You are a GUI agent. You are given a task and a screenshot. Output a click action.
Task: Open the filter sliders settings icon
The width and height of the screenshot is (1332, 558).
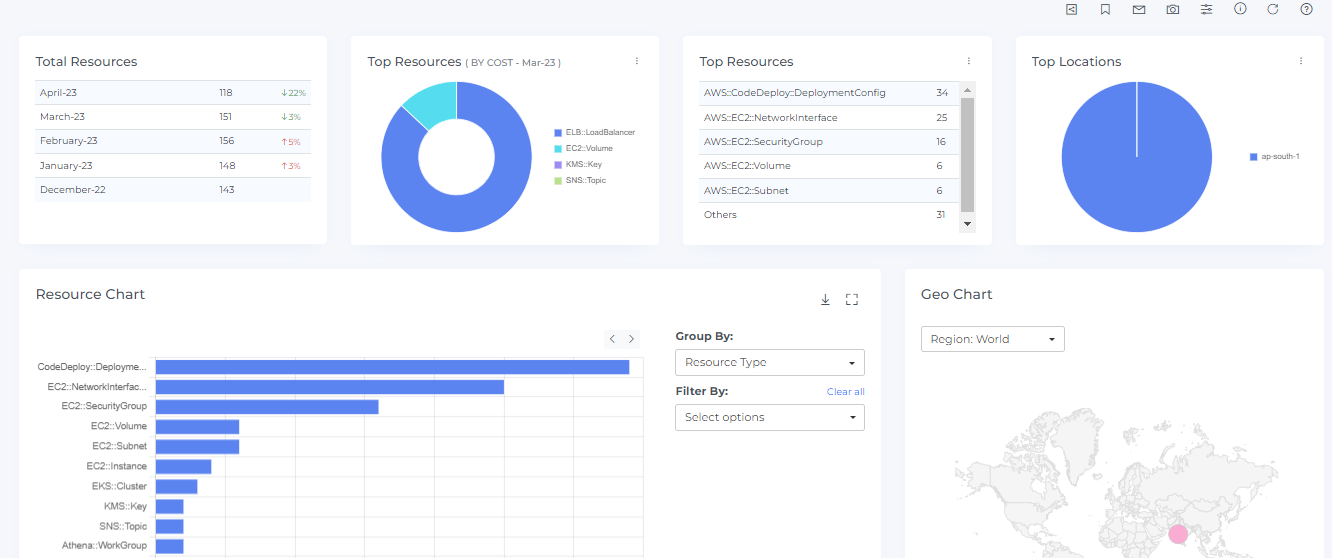(1206, 9)
